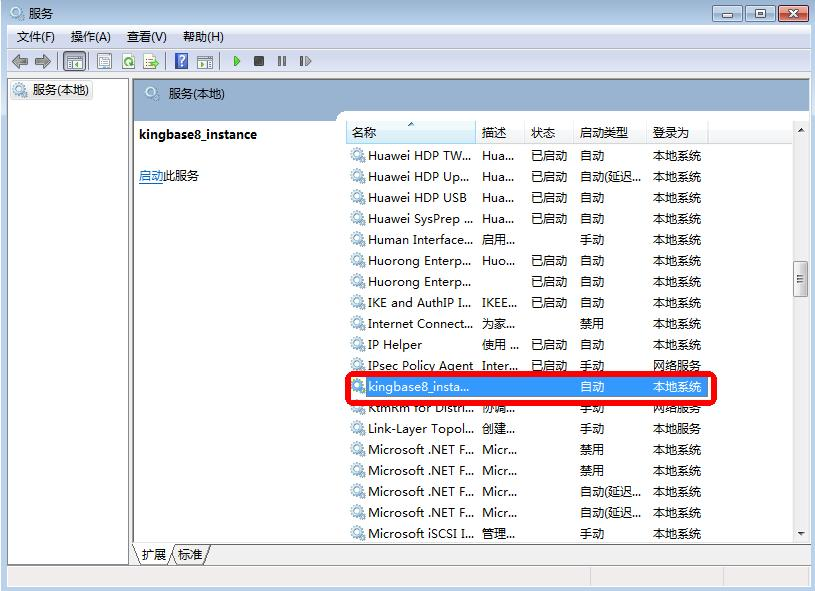This screenshot has height=591, width=815.
Task: Click gear icon of Microsoft iSCSI row
Action: 358,533
